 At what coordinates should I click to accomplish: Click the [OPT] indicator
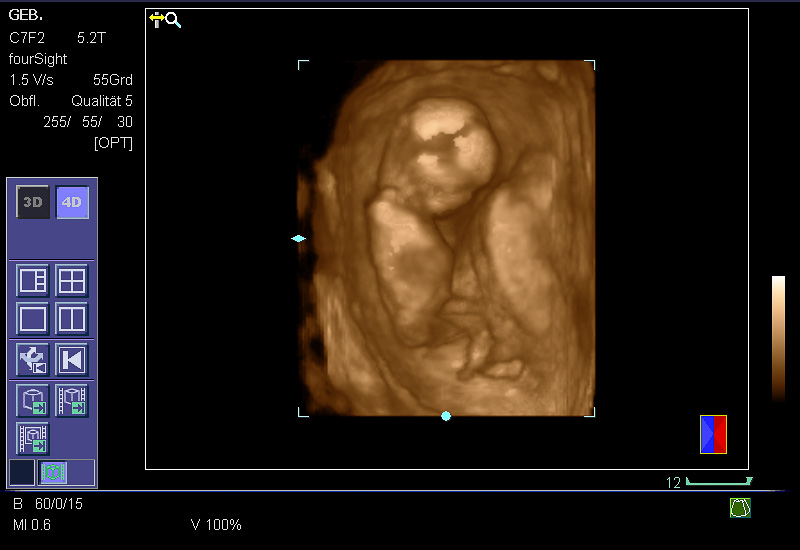[113, 143]
